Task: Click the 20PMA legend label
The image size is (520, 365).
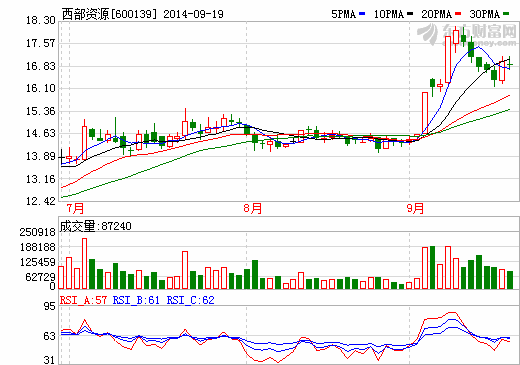Action: tap(437, 14)
